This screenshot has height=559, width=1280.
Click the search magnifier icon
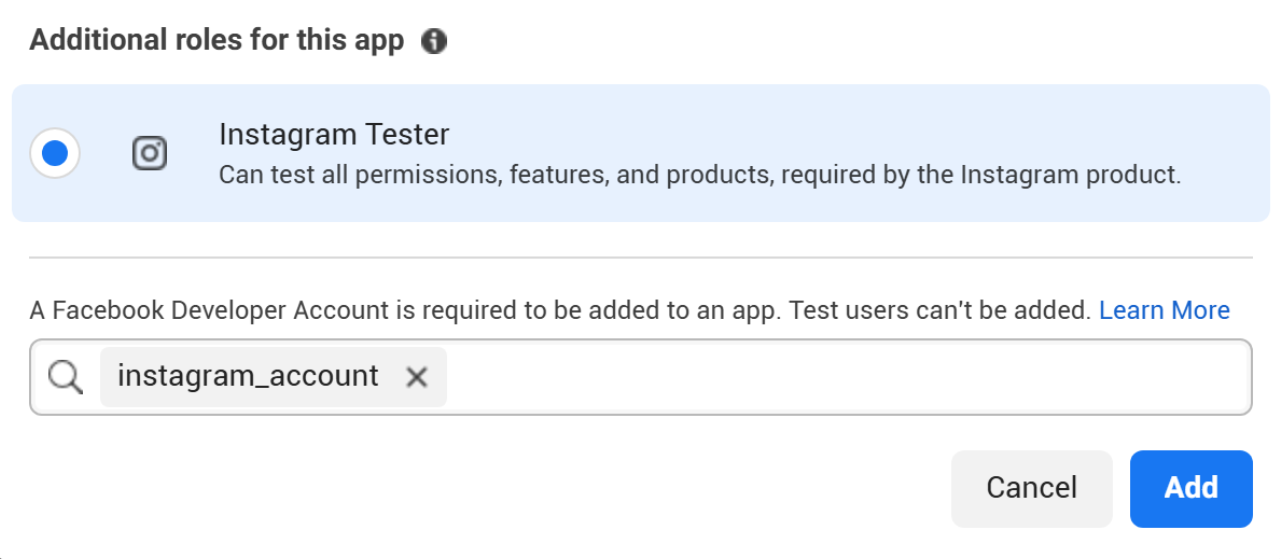click(65, 377)
